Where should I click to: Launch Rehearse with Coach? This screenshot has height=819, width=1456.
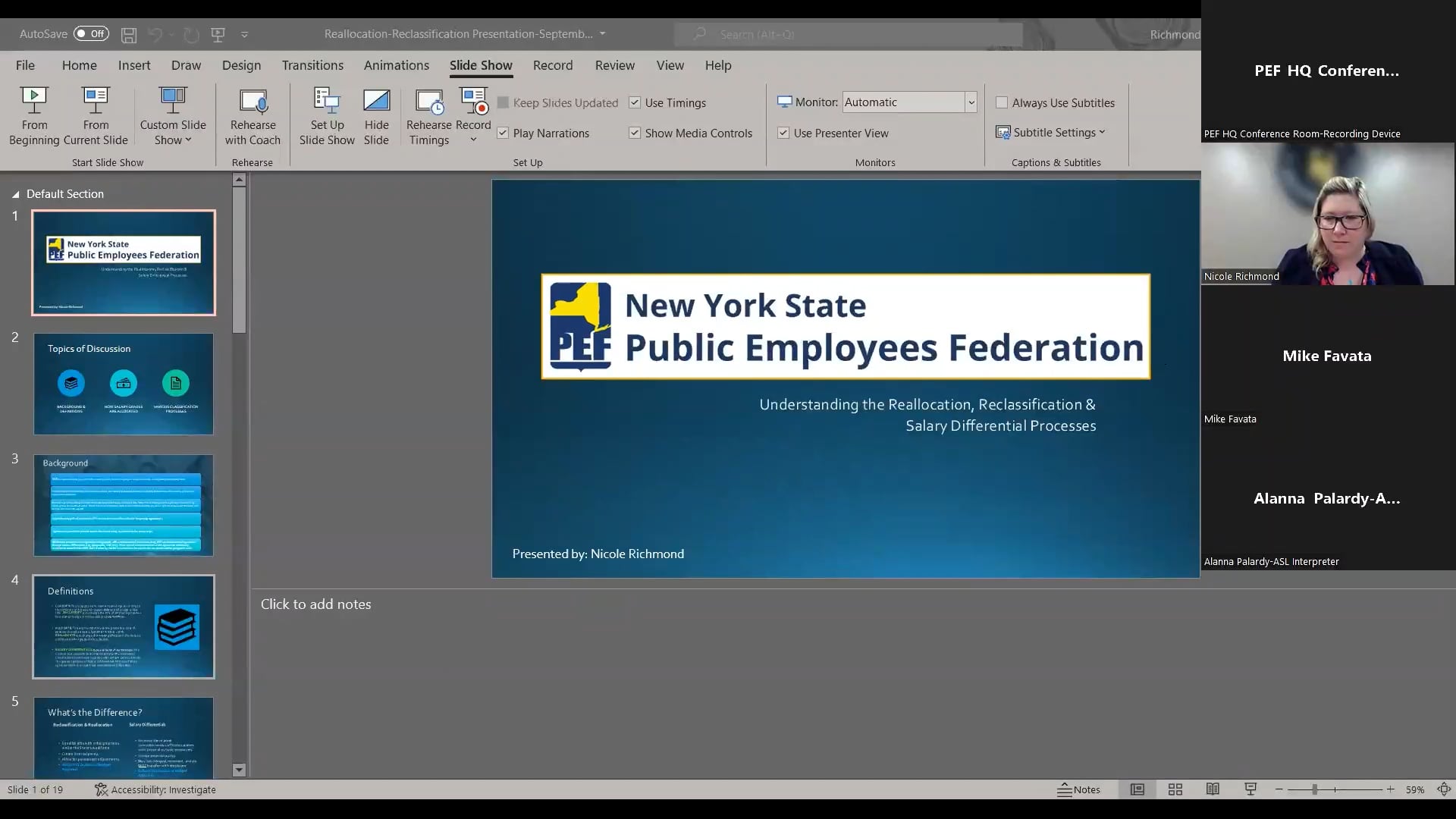pos(253,115)
